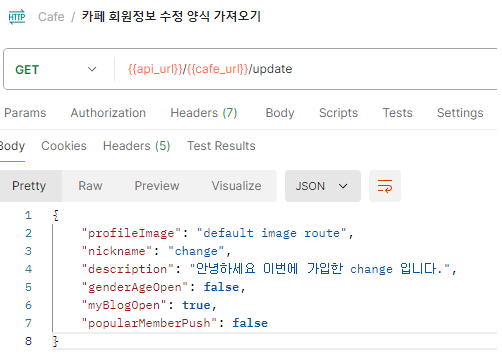Click the request name 카페 회원정보 수정 양식 가져오기
The width and height of the screenshot is (502, 364).
point(171,17)
